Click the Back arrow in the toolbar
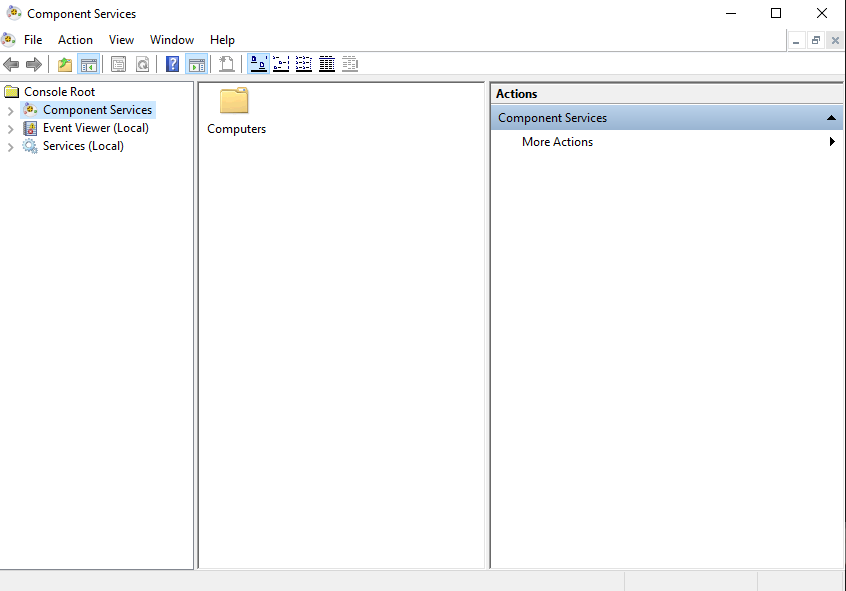Image resolution: width=846 pixels, height=591 pixels. 11,64
